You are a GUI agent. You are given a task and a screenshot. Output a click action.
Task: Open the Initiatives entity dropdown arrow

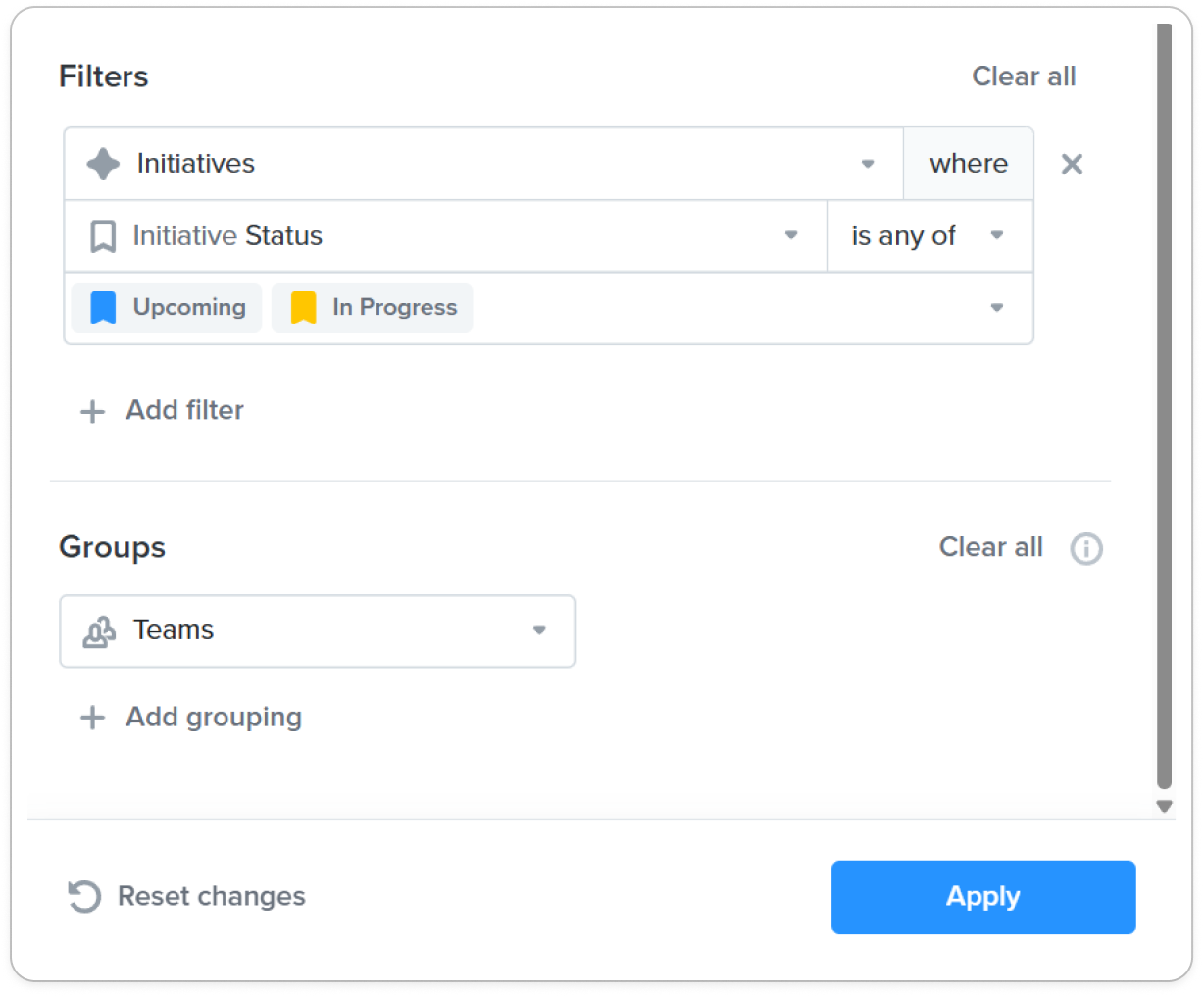pyautogui.click(x=868, y=164)
